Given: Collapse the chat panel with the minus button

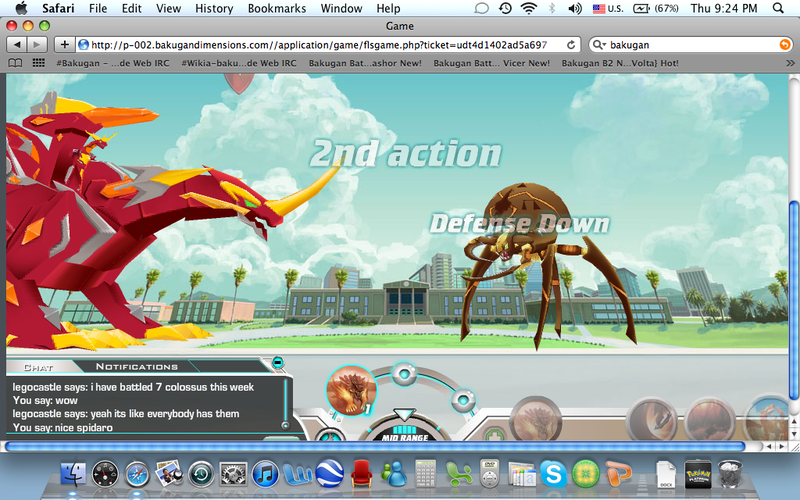Looking at the screenshot, I should coord(278,362).
